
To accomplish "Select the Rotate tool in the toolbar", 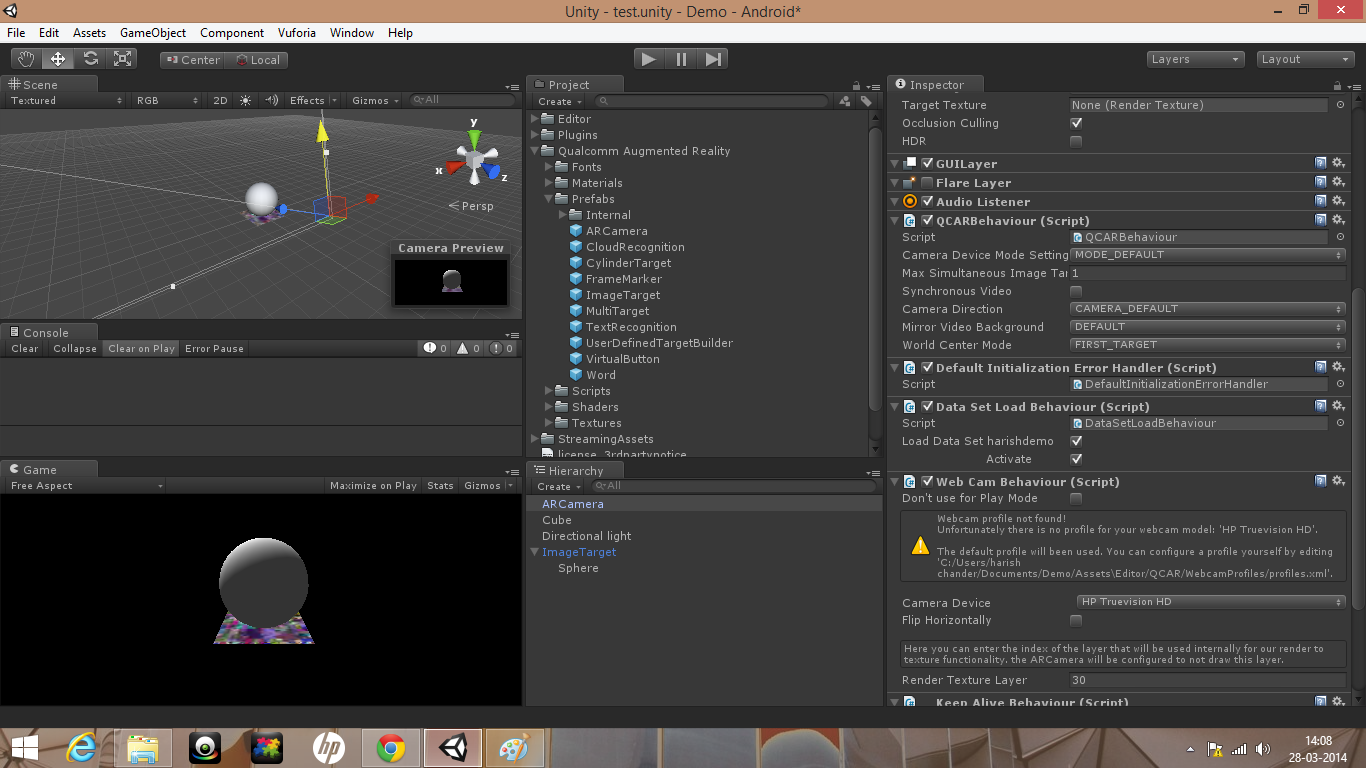I will [90, 59].
